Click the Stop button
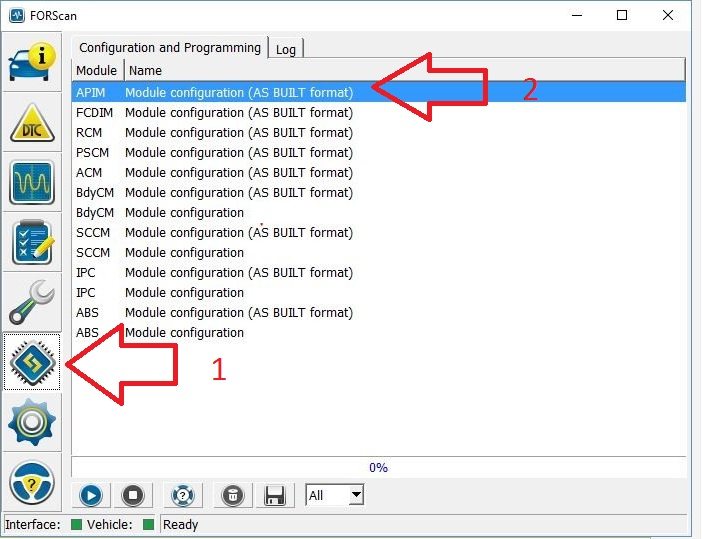 tap(133, 495)
